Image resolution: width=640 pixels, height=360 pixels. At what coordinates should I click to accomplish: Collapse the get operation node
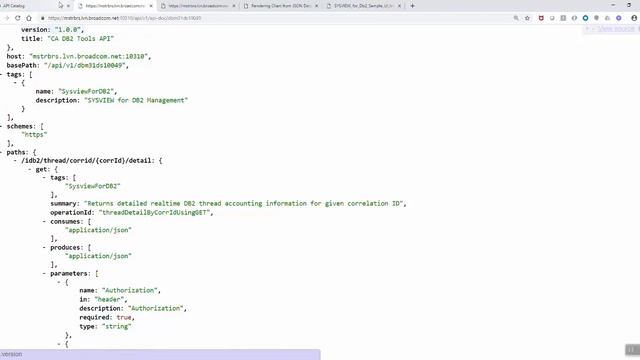click(x=30, y=169)
